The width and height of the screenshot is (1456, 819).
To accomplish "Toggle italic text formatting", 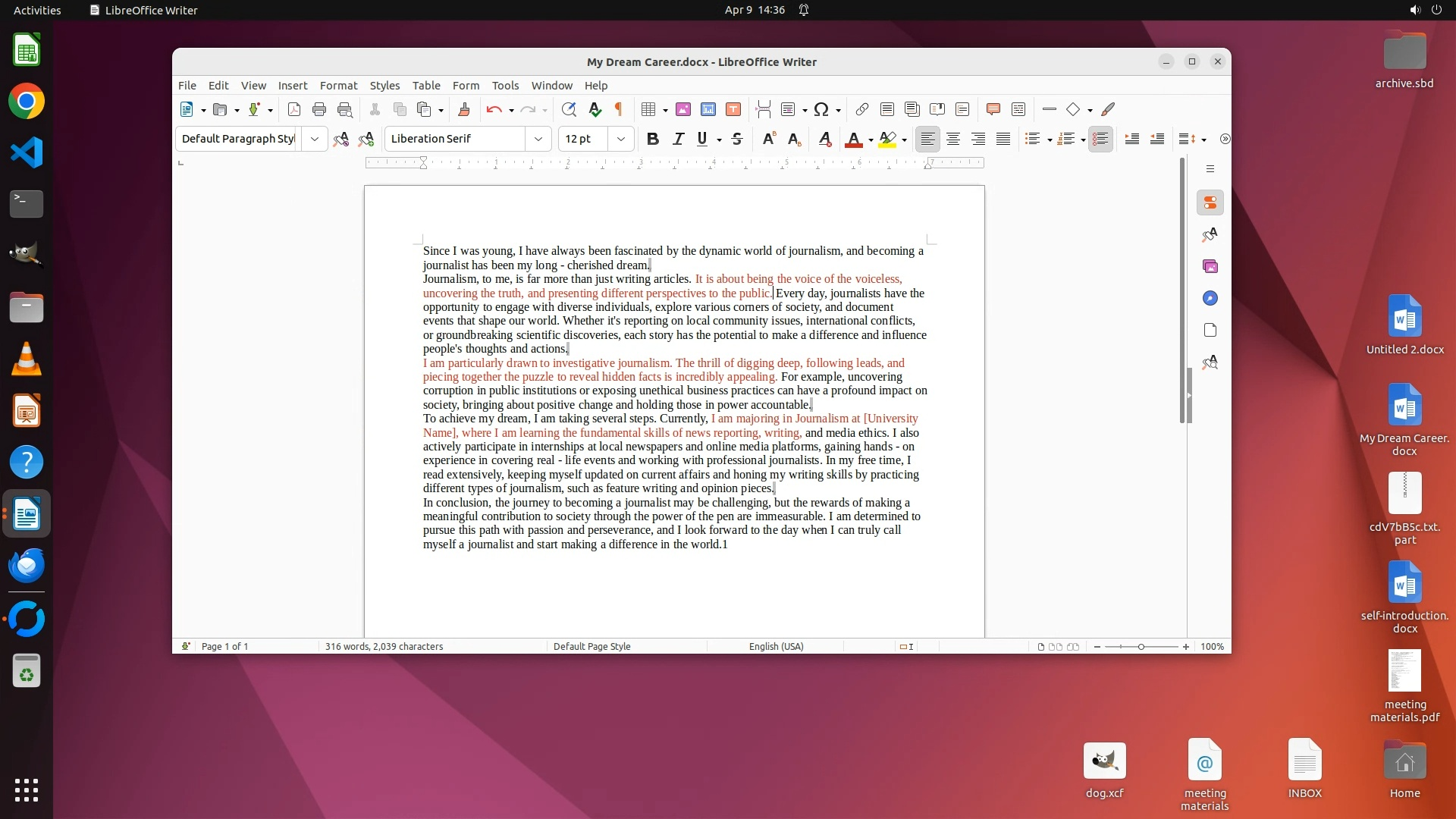I will 678,139.
